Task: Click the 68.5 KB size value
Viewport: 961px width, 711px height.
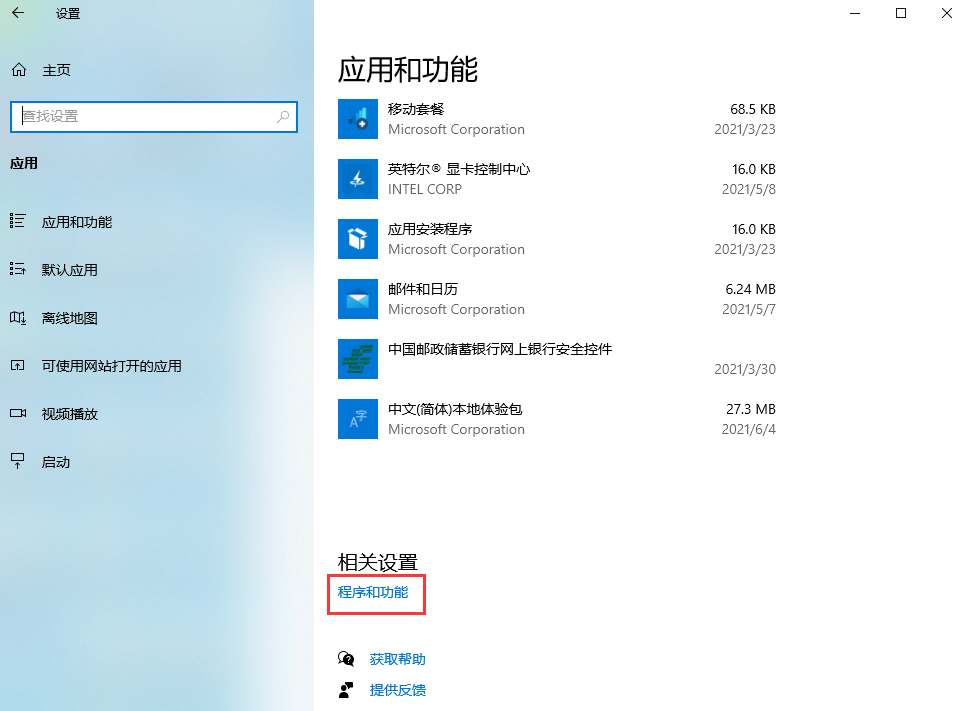Action: [x=753, y=109]
